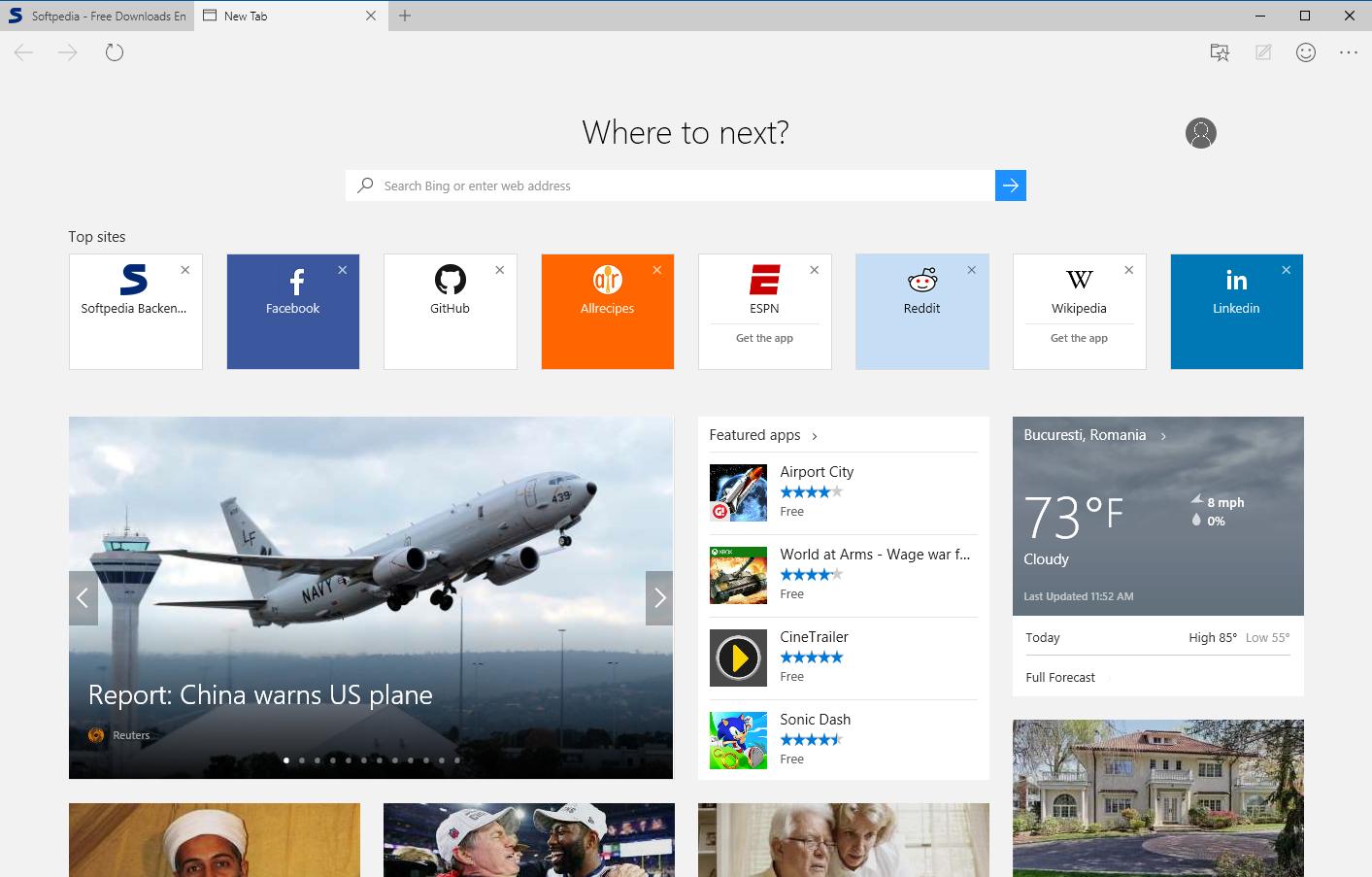Click the Make a Web Note icon
The height and width of the screenshot is (877, 1372).
pyautogui.click(x=1262, y=51)
